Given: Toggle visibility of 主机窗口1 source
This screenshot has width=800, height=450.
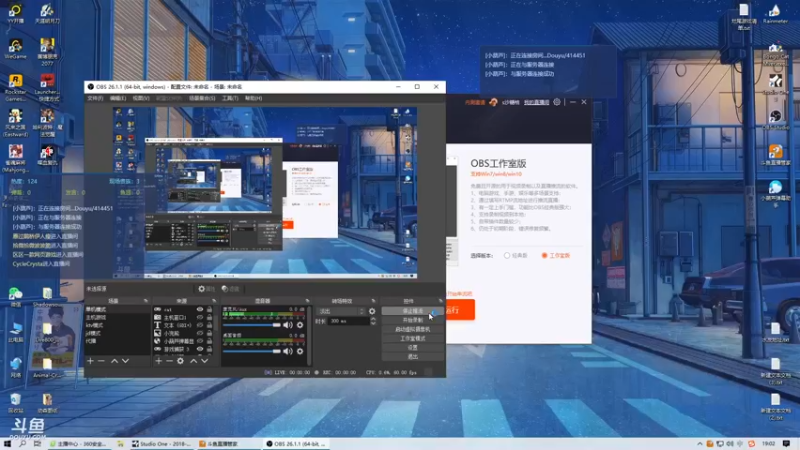Looking at the screenshot, I should pyautogui.click(x=199, y=317).
